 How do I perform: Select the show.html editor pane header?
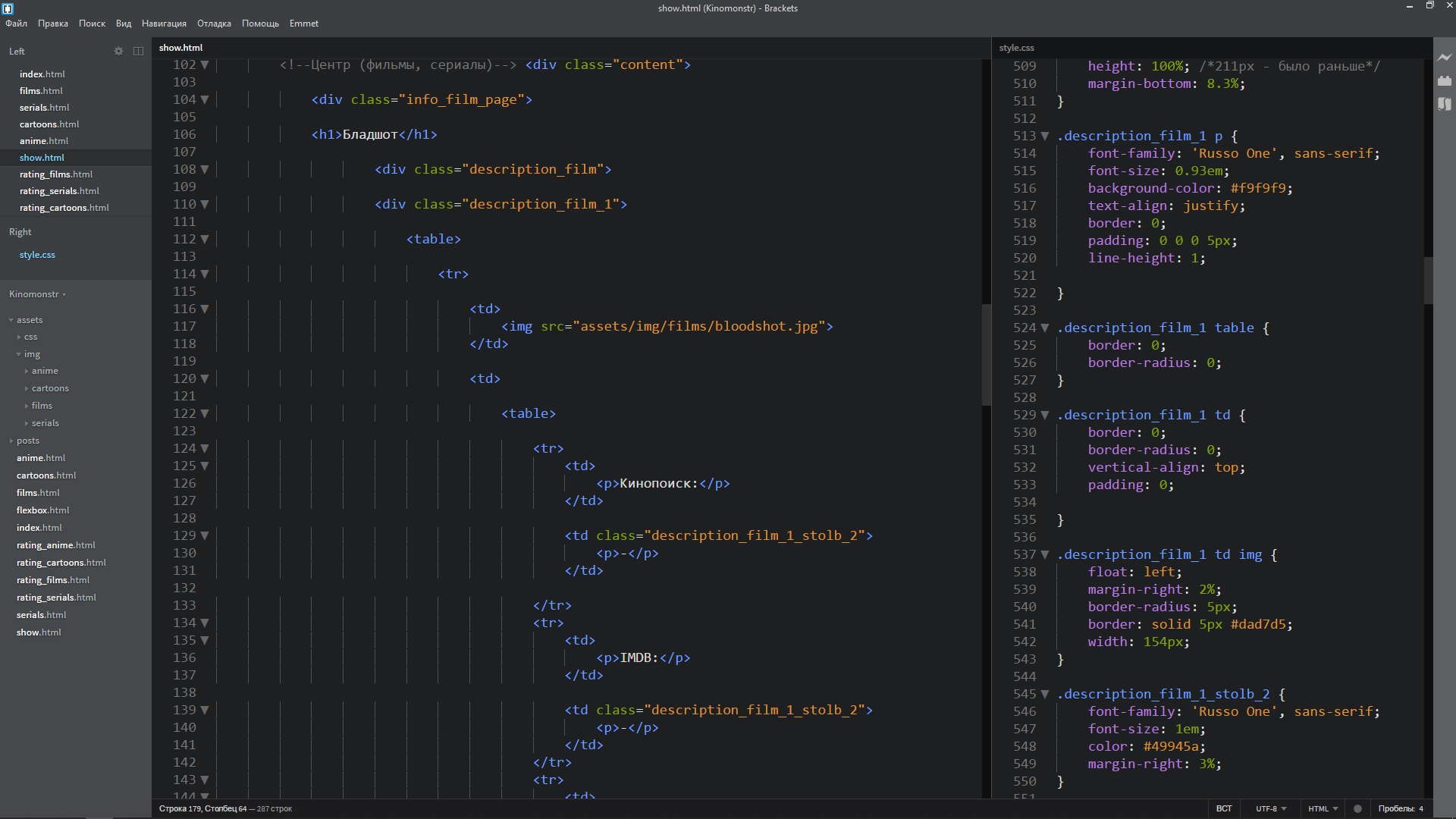(x=181, y=48)
